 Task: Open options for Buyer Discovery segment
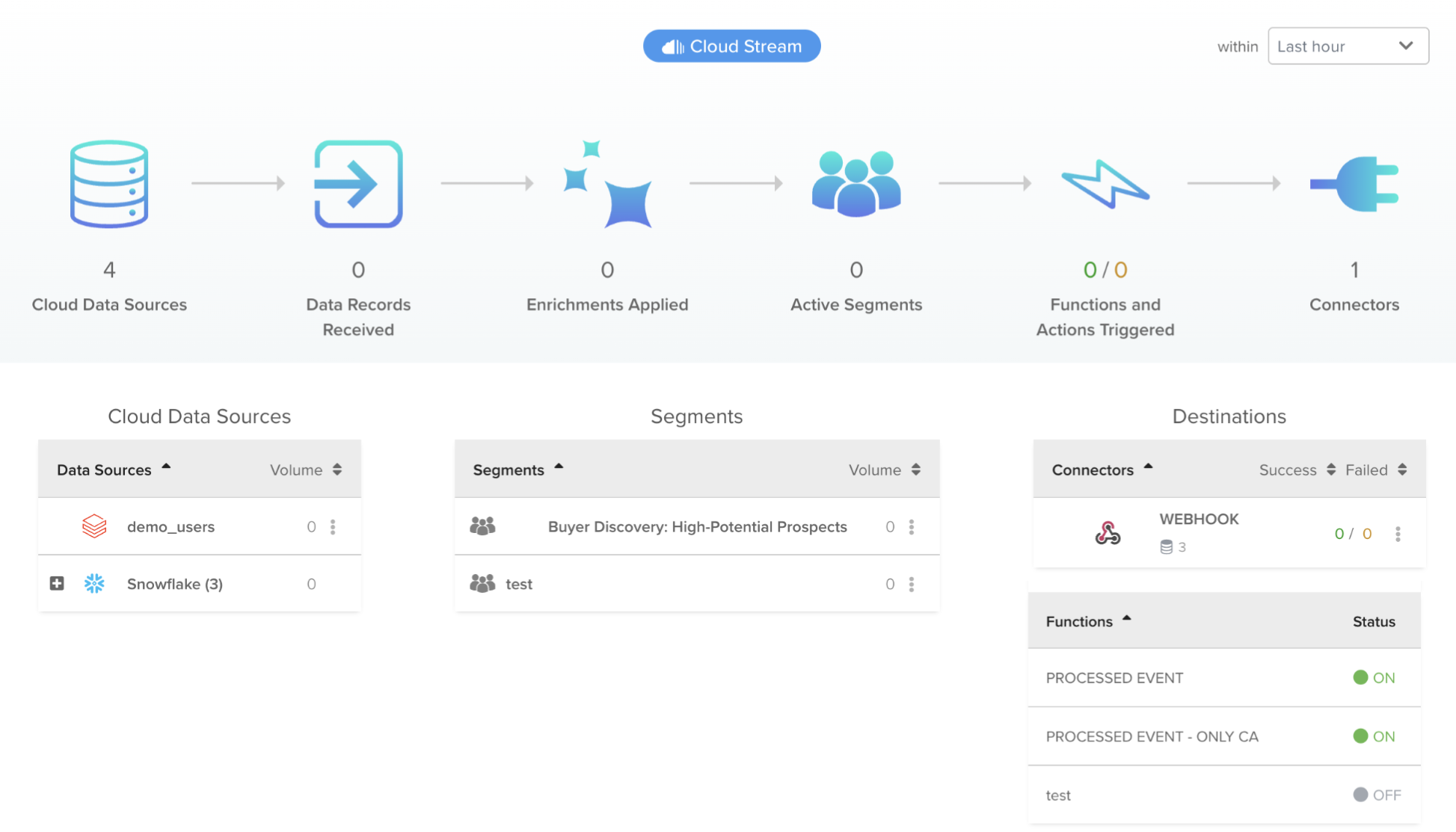click(912, 527)
